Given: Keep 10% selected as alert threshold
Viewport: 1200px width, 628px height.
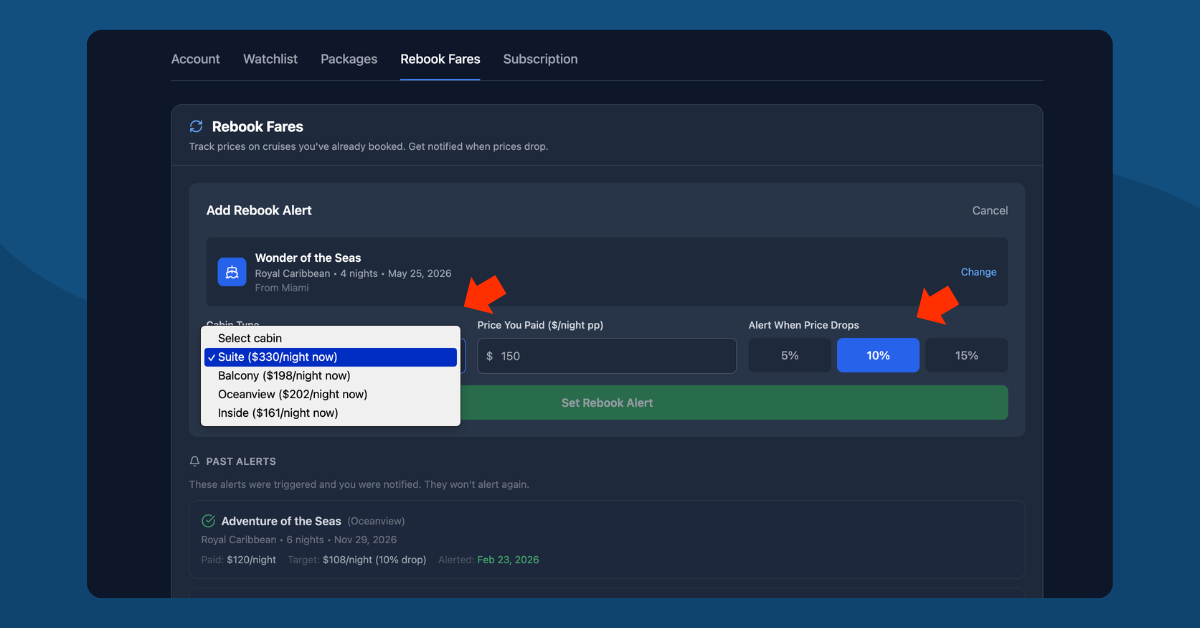Looking at the screenshot, I should point(878,355).
